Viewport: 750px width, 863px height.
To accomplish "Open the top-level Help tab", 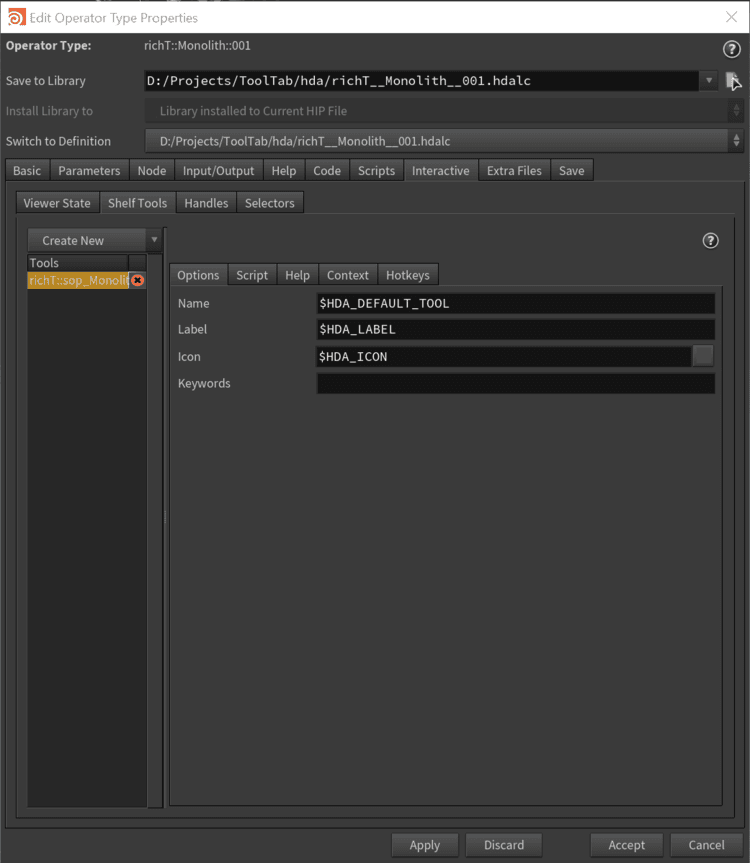I will click(x=284, y=171).
